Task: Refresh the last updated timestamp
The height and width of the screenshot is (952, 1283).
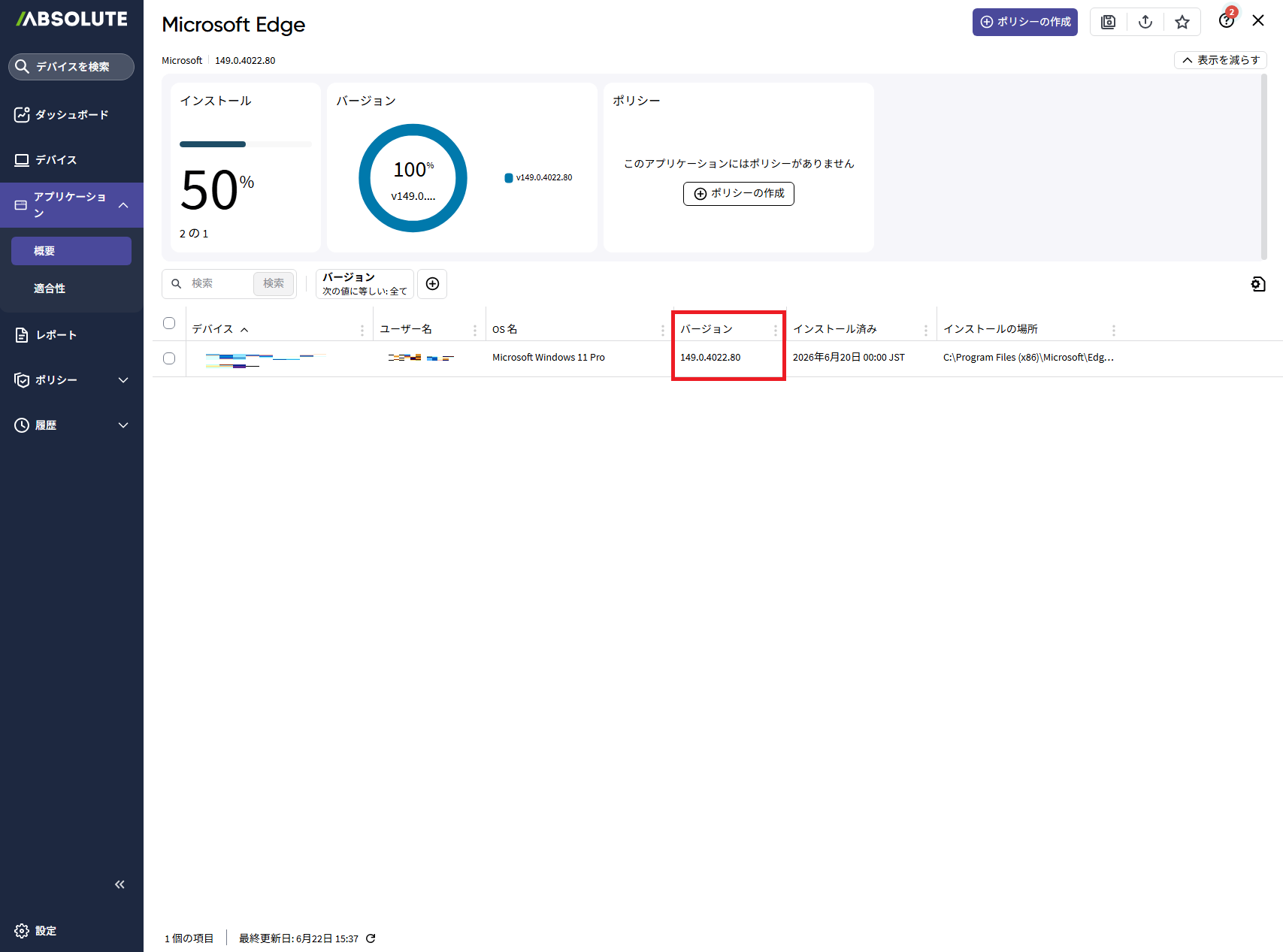Action: click(x=371, y=938)
